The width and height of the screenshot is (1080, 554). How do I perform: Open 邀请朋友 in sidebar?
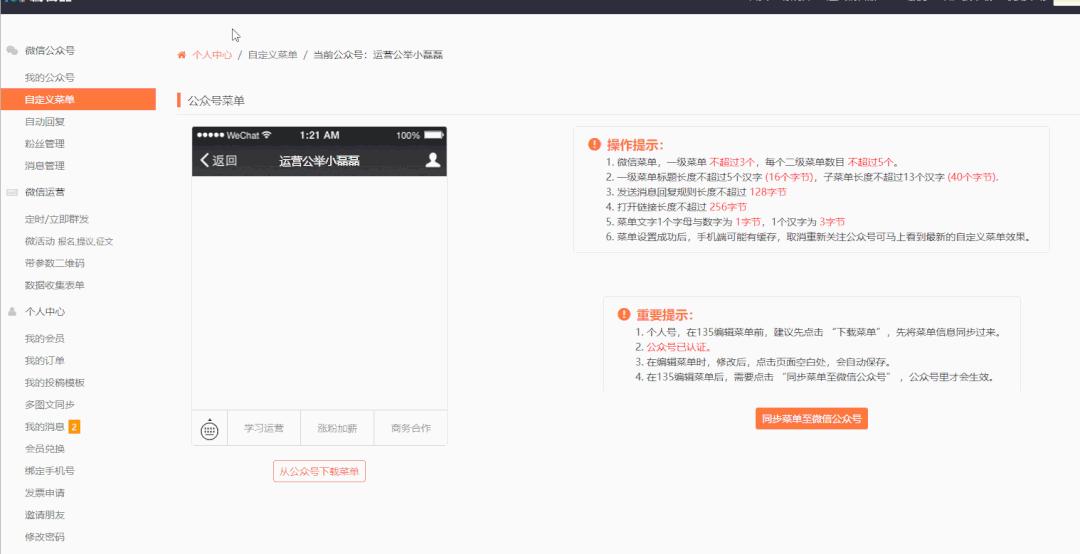pos(45,515)
